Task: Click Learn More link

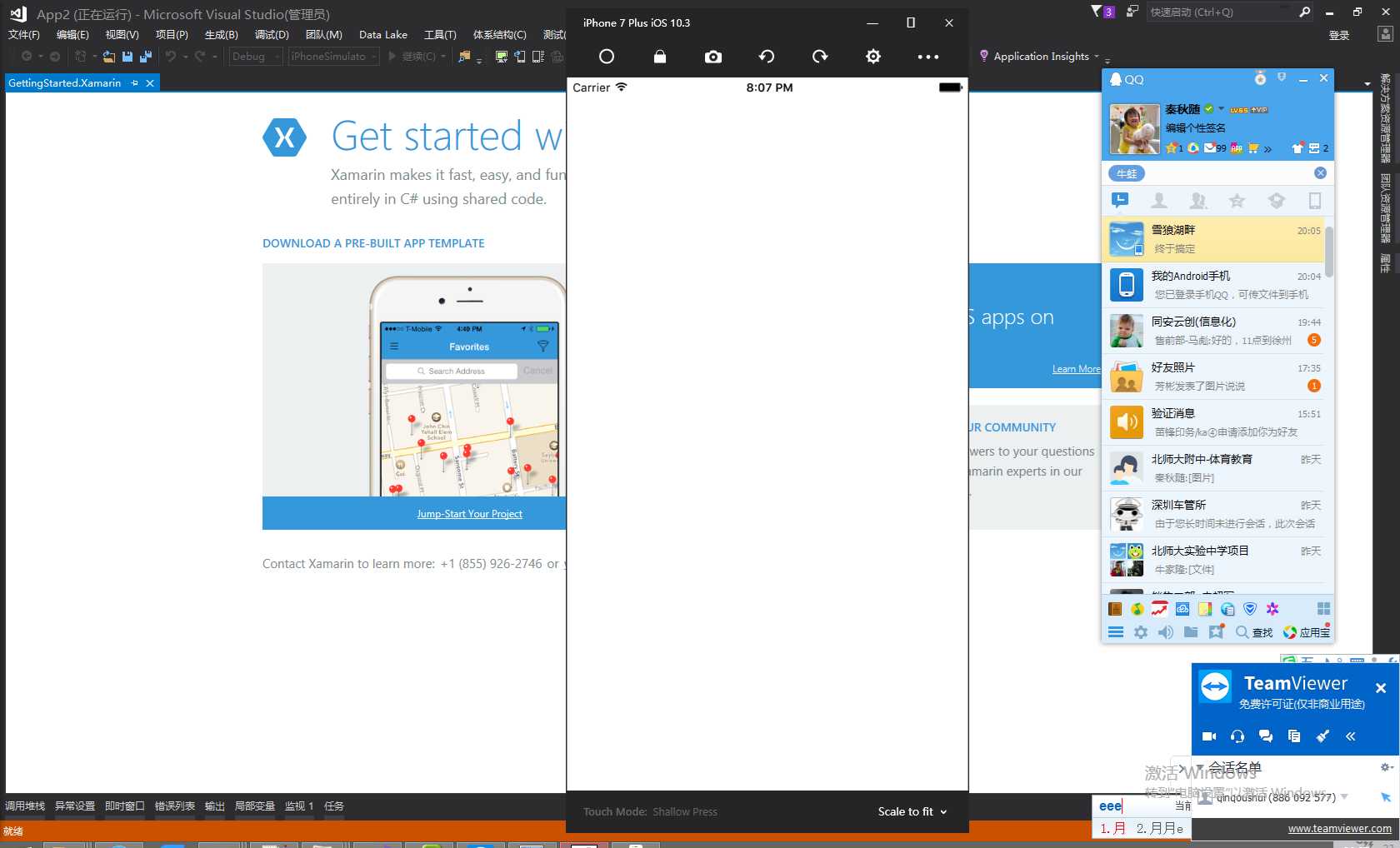Action: coord(1076,369)
